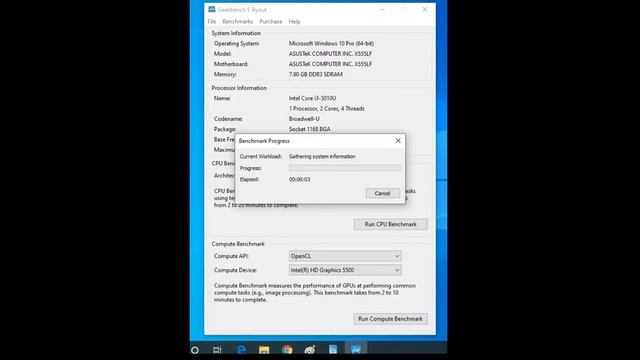Expand the Compute API OpenCL dropdown
The height and width of the screenshot is (360, 640).
(x=345, y=256)
